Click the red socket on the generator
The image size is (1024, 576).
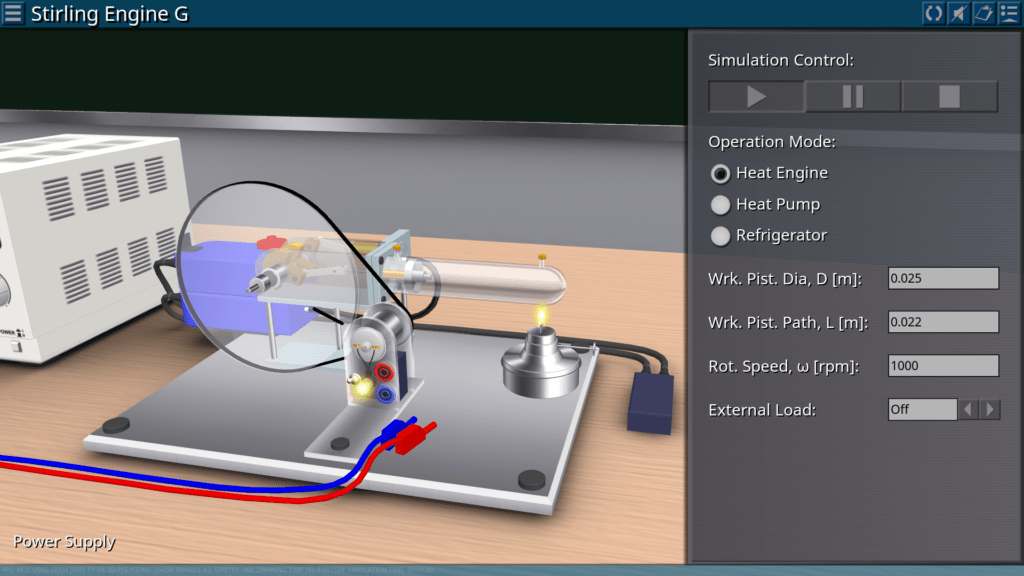(383, 373)
